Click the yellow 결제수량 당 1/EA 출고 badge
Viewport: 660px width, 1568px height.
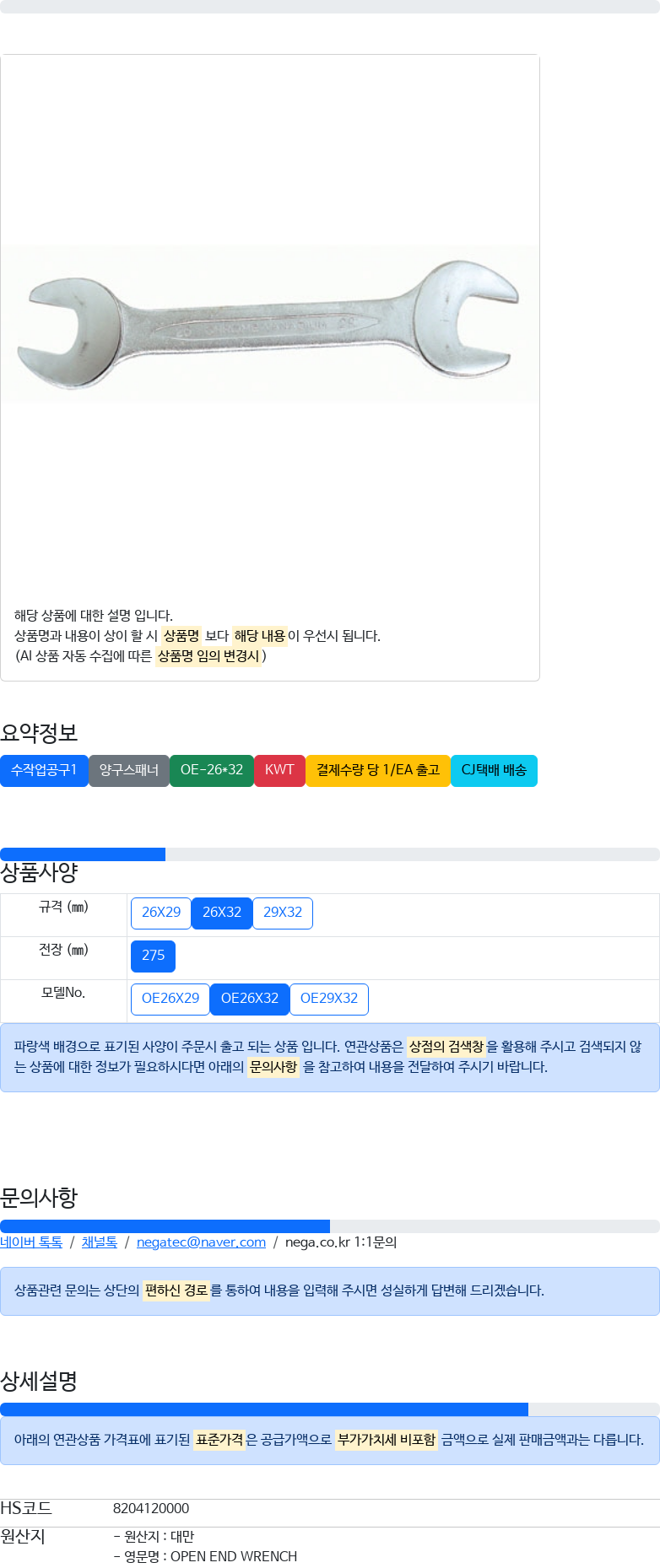378,770
